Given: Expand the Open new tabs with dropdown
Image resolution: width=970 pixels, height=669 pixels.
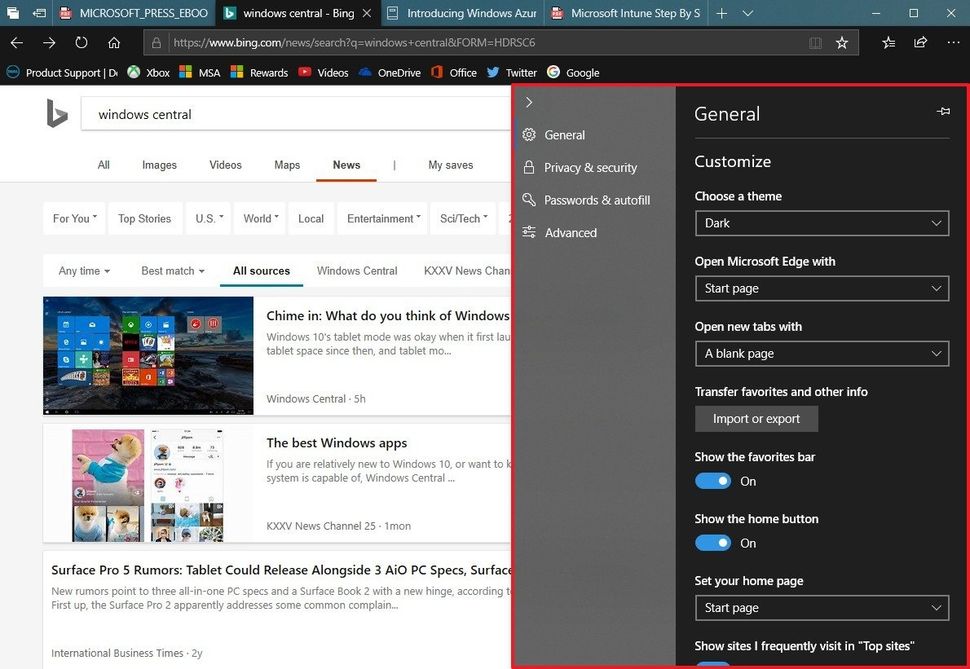Looking at the screenshot, I should [x=821, y=353].
